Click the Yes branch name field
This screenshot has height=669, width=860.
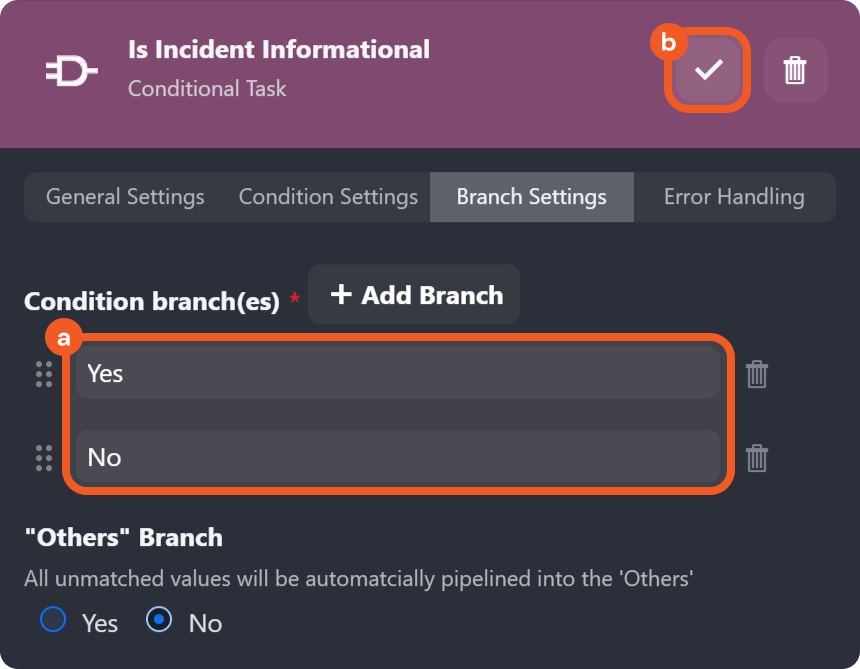pyautogui.click(x=397, y=374)
